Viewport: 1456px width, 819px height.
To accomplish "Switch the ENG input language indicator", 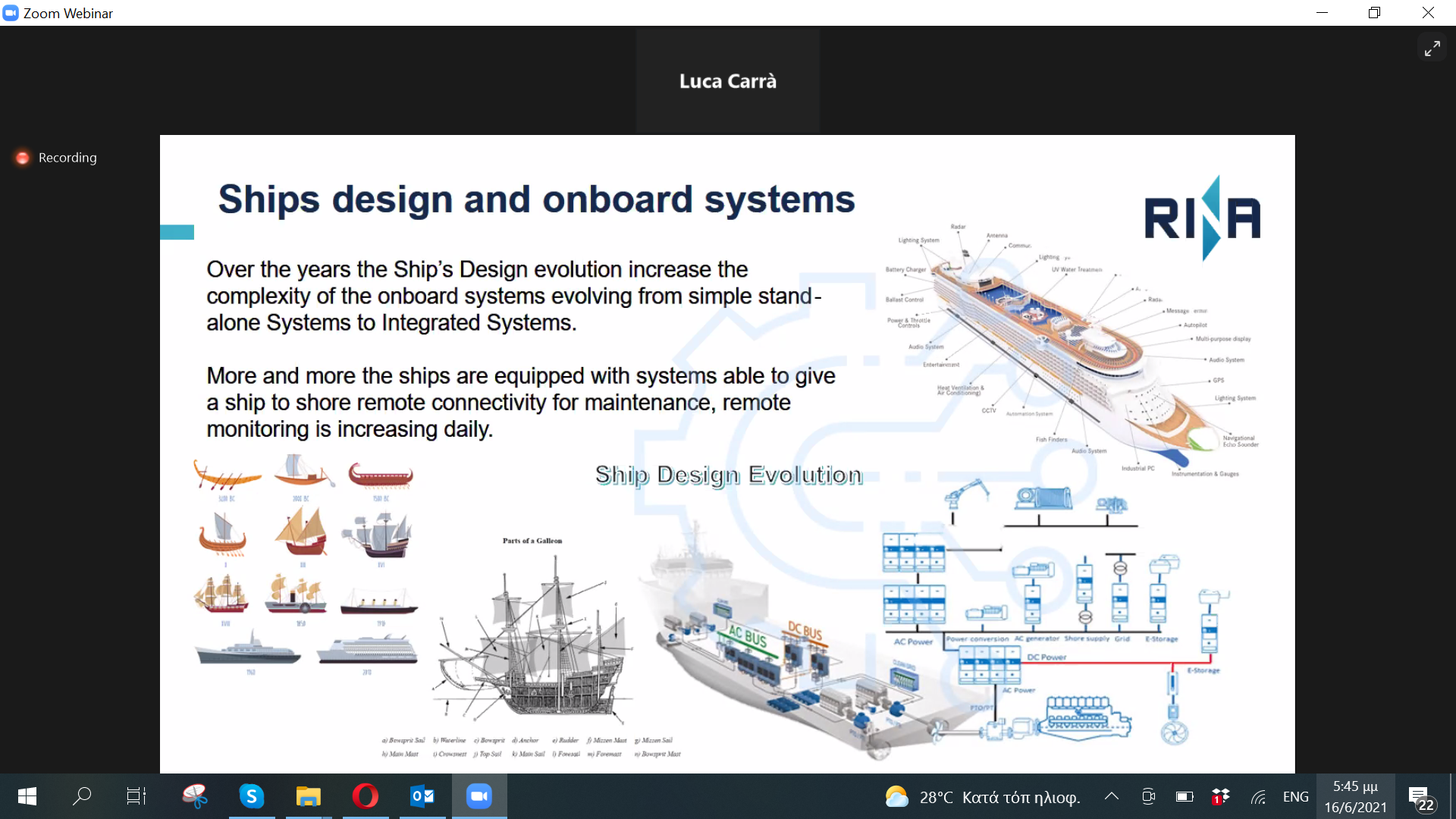I will pos(1295,796).
